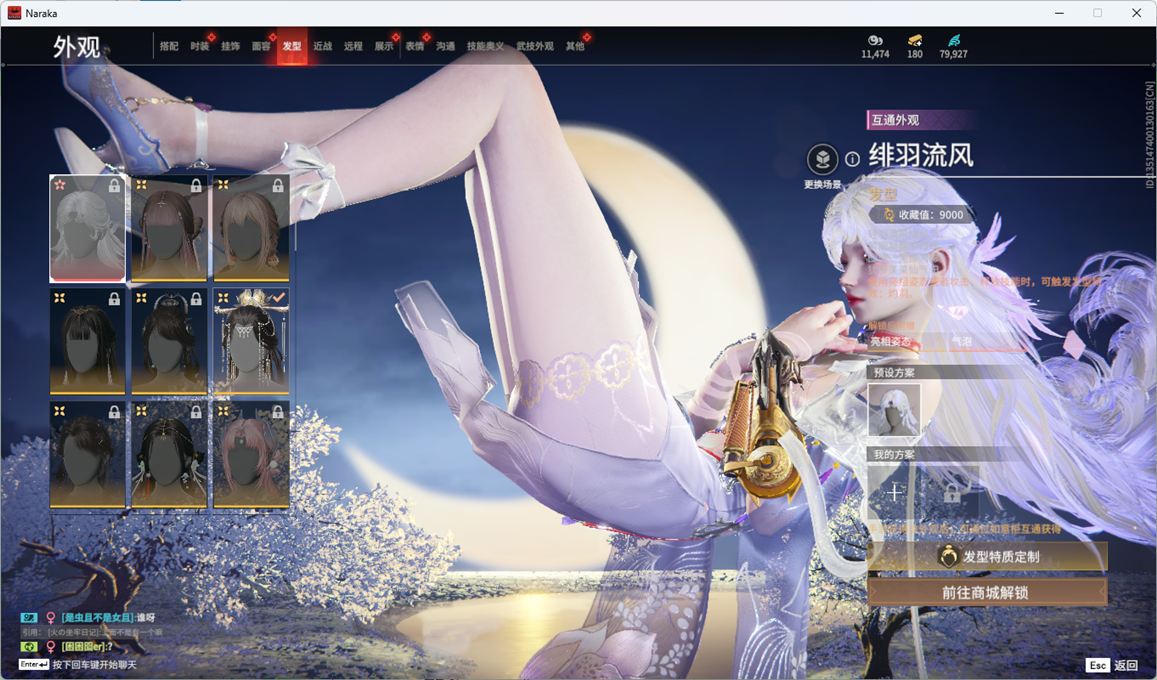Click the silver coin currency icon
The image size is (1157, 680).
pos(875,41)
